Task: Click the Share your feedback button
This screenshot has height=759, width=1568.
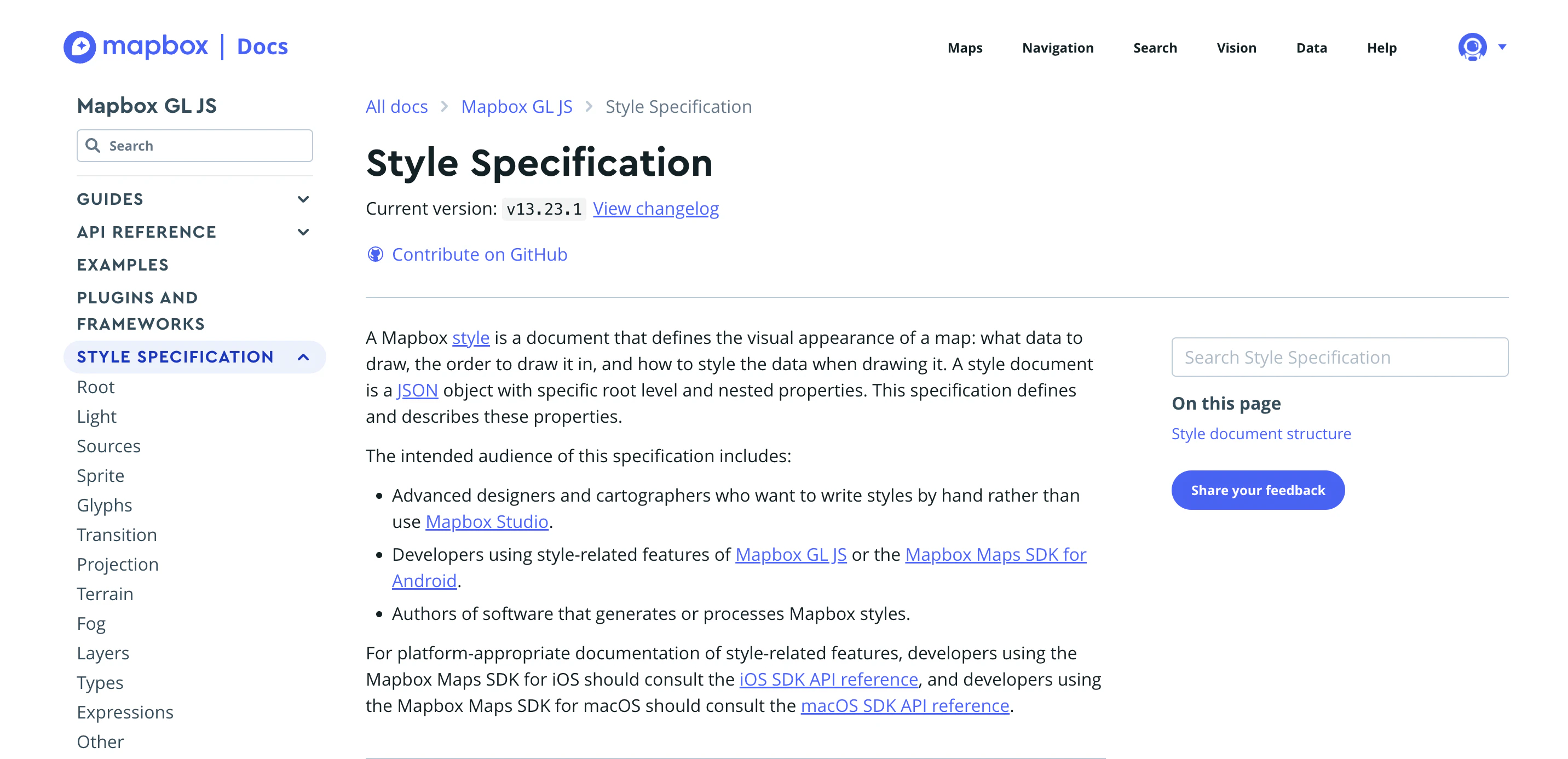Action: point(1258,490)
